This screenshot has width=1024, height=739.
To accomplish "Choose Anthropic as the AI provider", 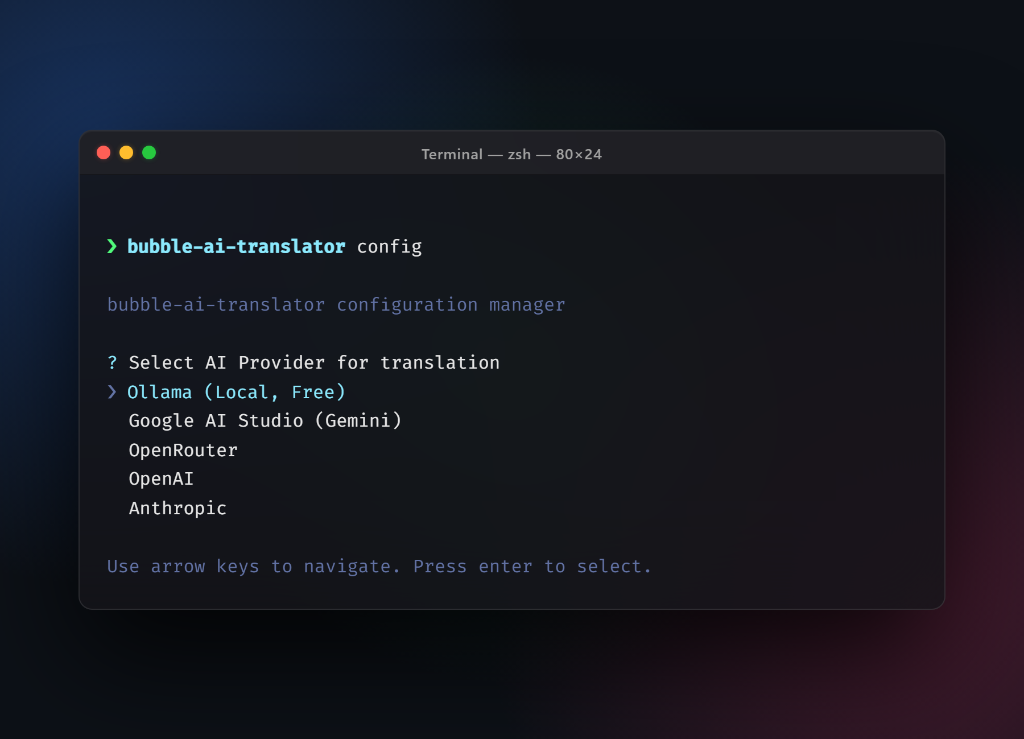I will coord(178,509).
